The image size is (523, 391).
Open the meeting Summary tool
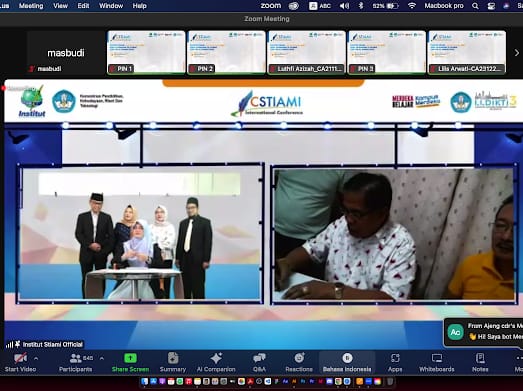tap(173, 363)
